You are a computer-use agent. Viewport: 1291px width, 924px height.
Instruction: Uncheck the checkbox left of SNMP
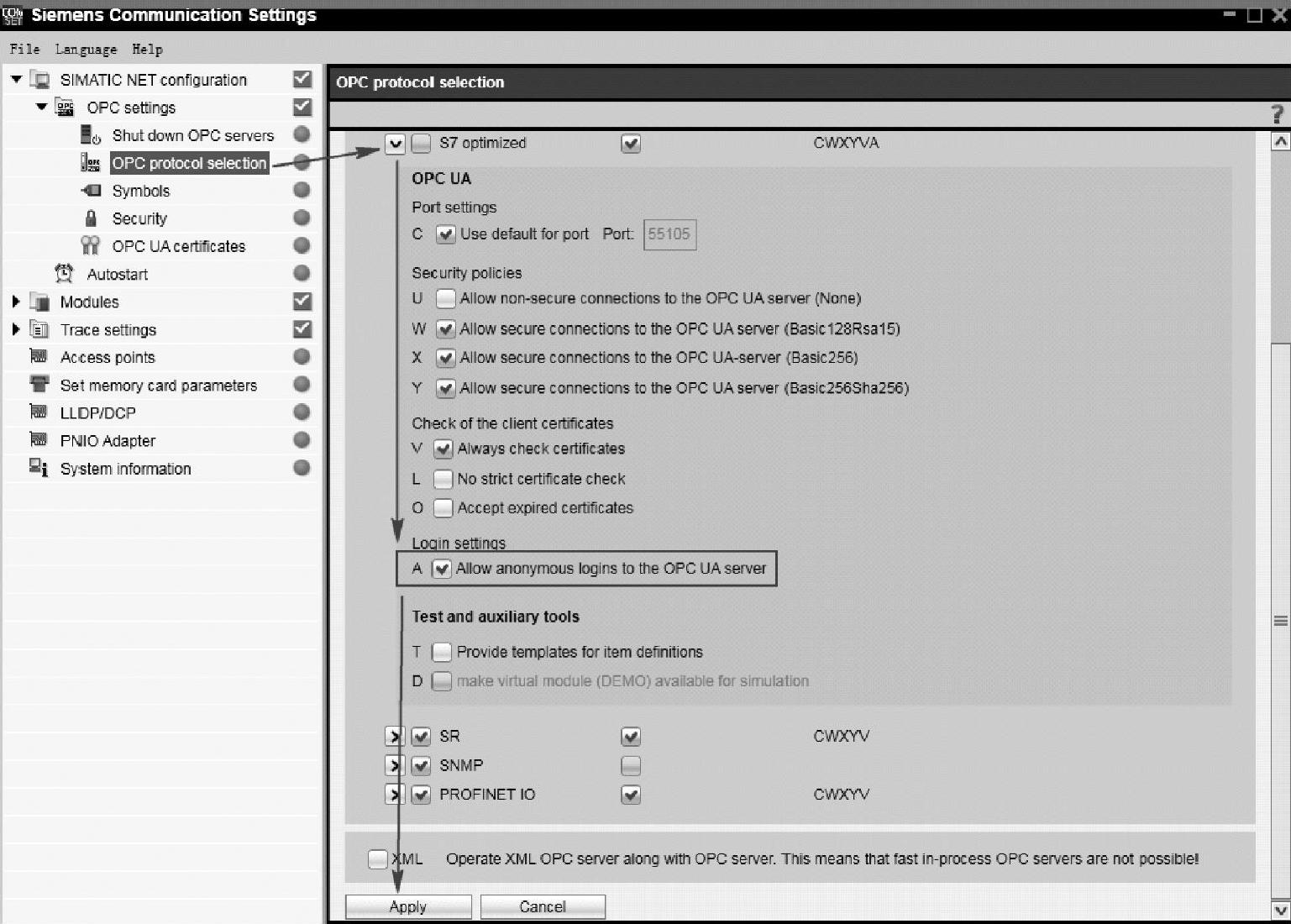pyautogui.click(x=422, y=765)
